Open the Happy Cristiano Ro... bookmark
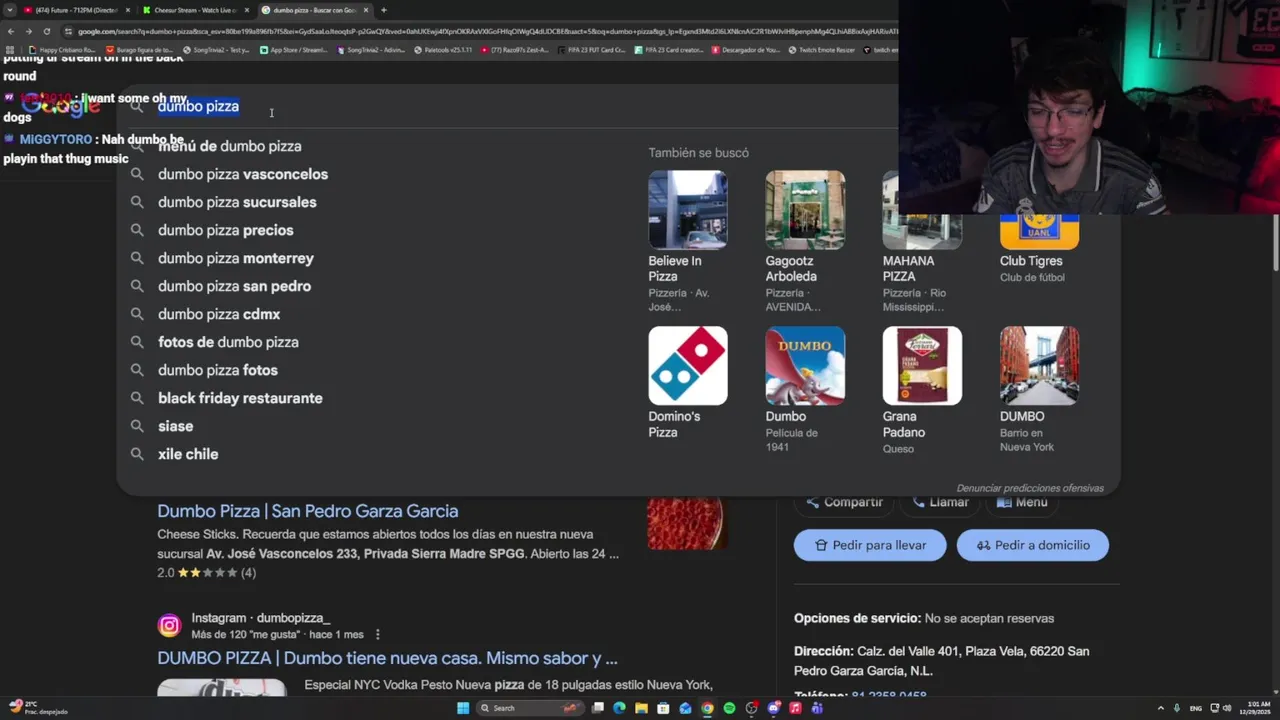The image size is (1280, 720). point(62,49)
